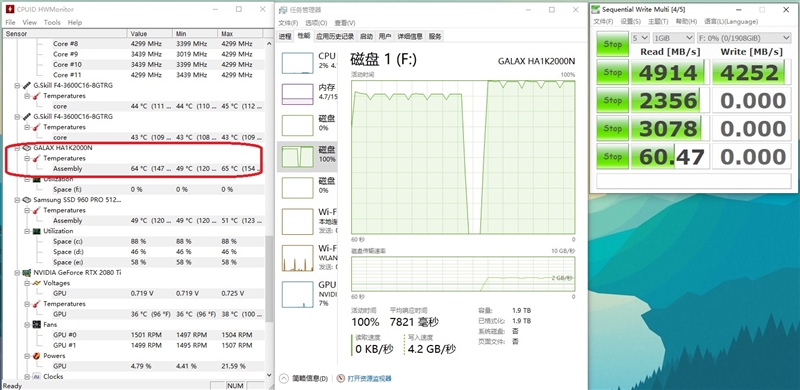Click the HWMonitor vertical scrollbar thumb
Screen dimensions: 800x390
click(x=269, y=278)
